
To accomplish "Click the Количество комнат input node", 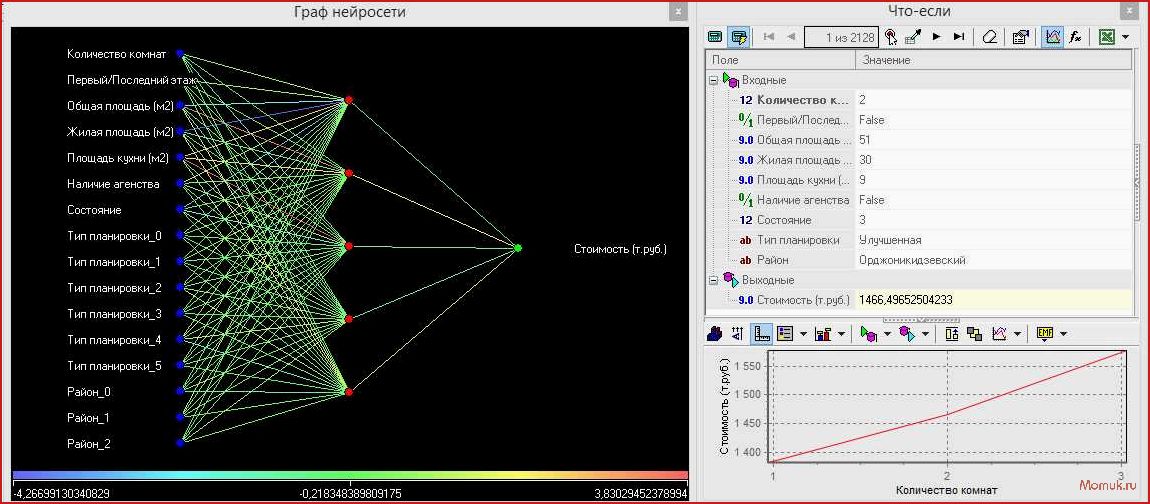I will click(x=180, y=54).
